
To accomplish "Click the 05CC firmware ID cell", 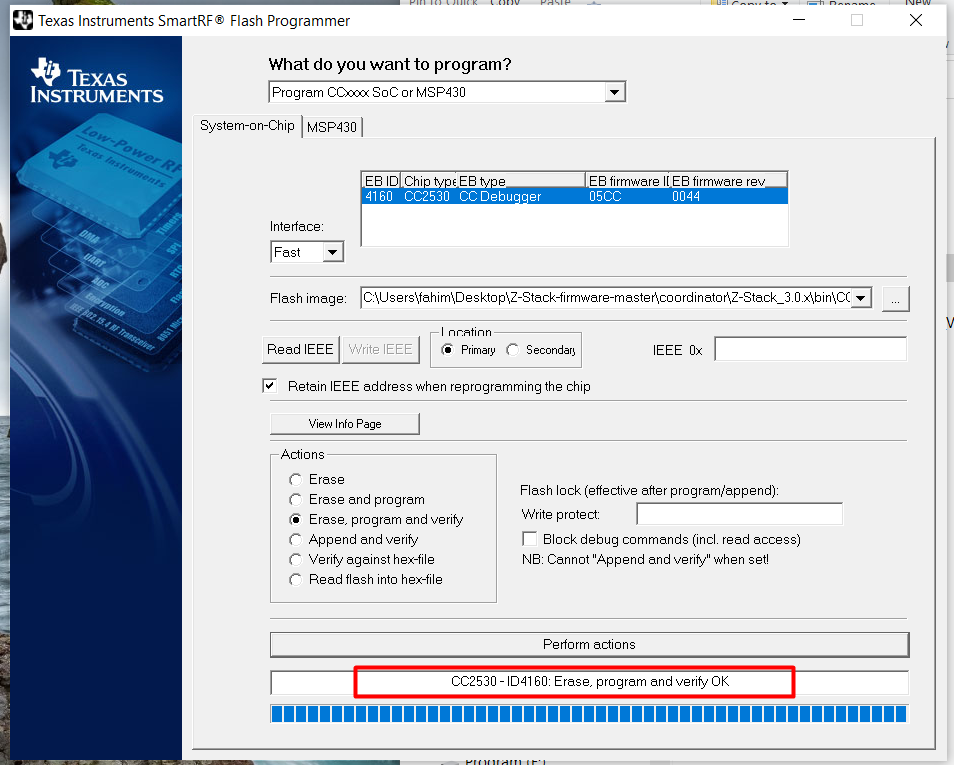I will pos(605,197).
